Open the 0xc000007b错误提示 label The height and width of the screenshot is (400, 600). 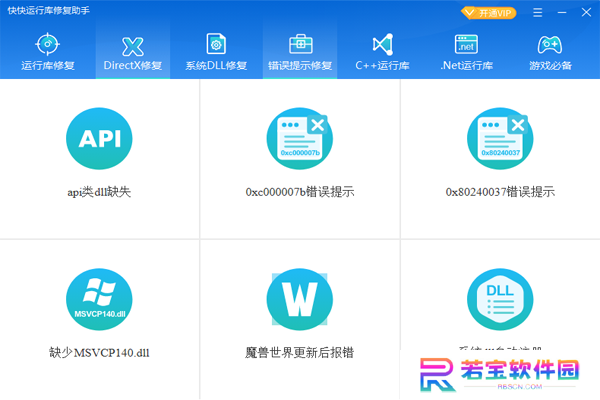click(300, 192)
